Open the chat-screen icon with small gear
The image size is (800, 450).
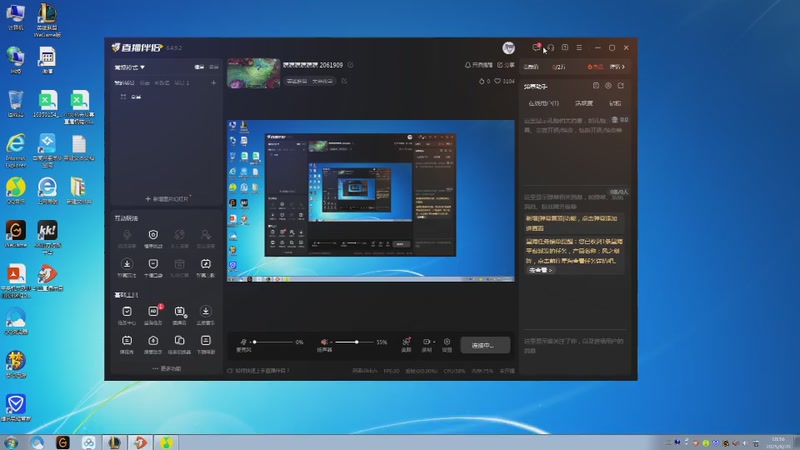tap(180, 314)
